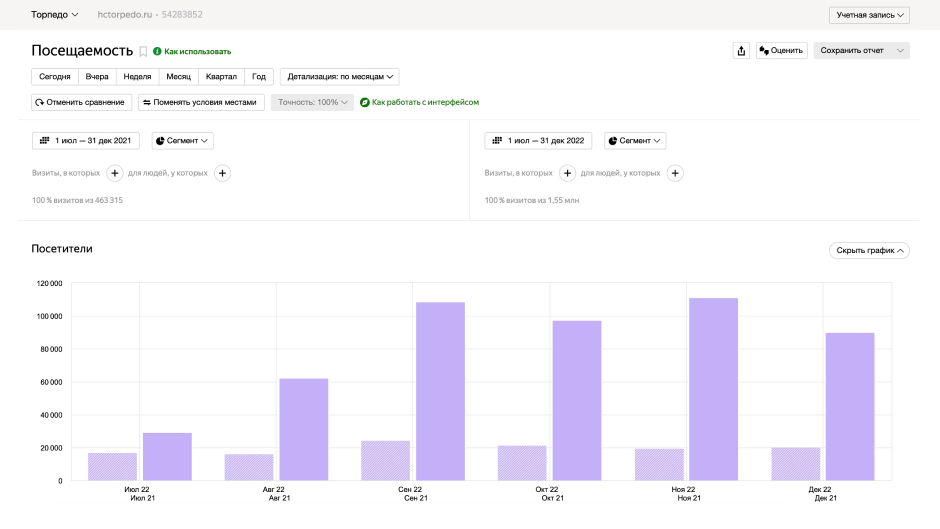
Task: Click the export/share report icon
Action: (741, 51)
